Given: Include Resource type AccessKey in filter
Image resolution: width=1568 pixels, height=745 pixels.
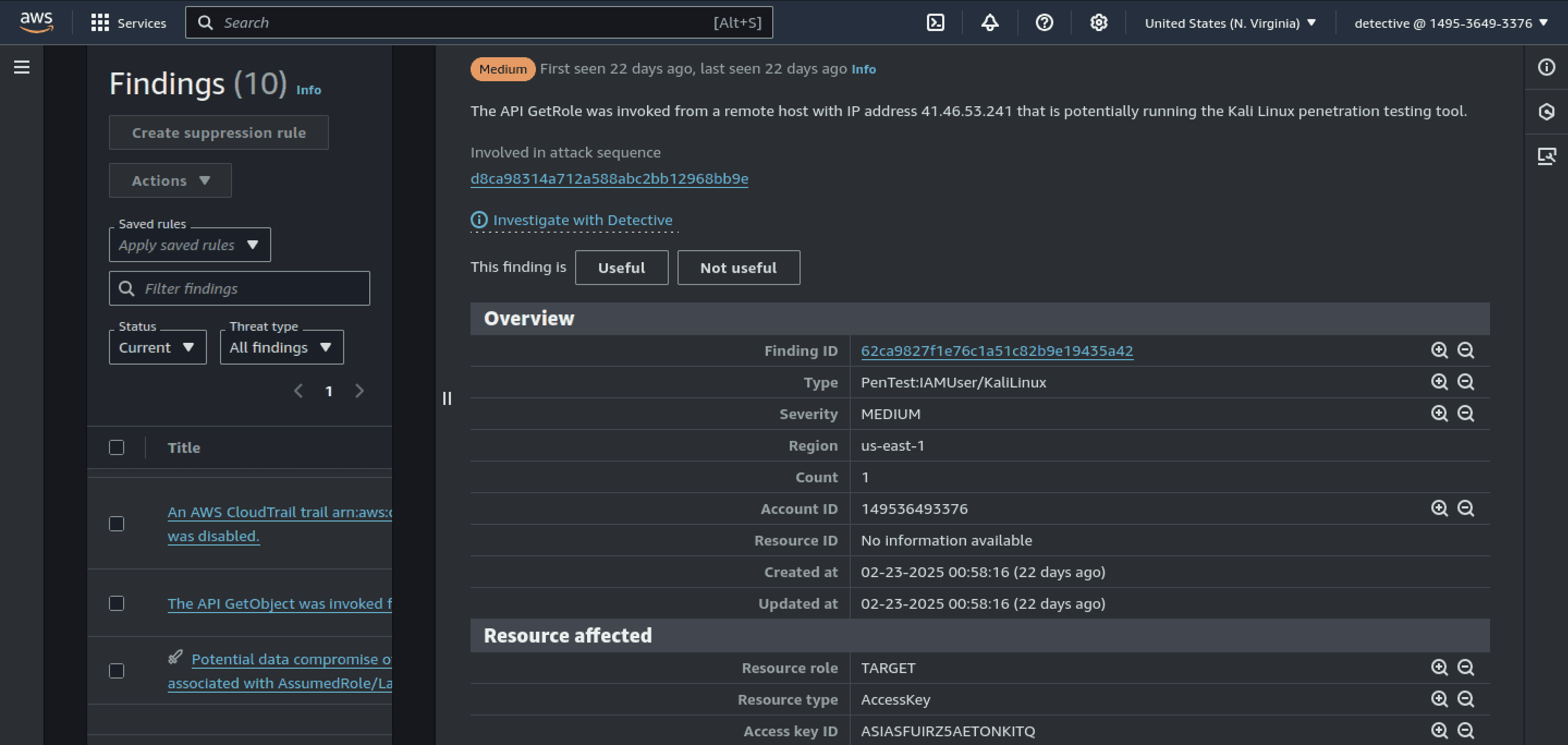Looking at the screenshot, I should 1439,699.
